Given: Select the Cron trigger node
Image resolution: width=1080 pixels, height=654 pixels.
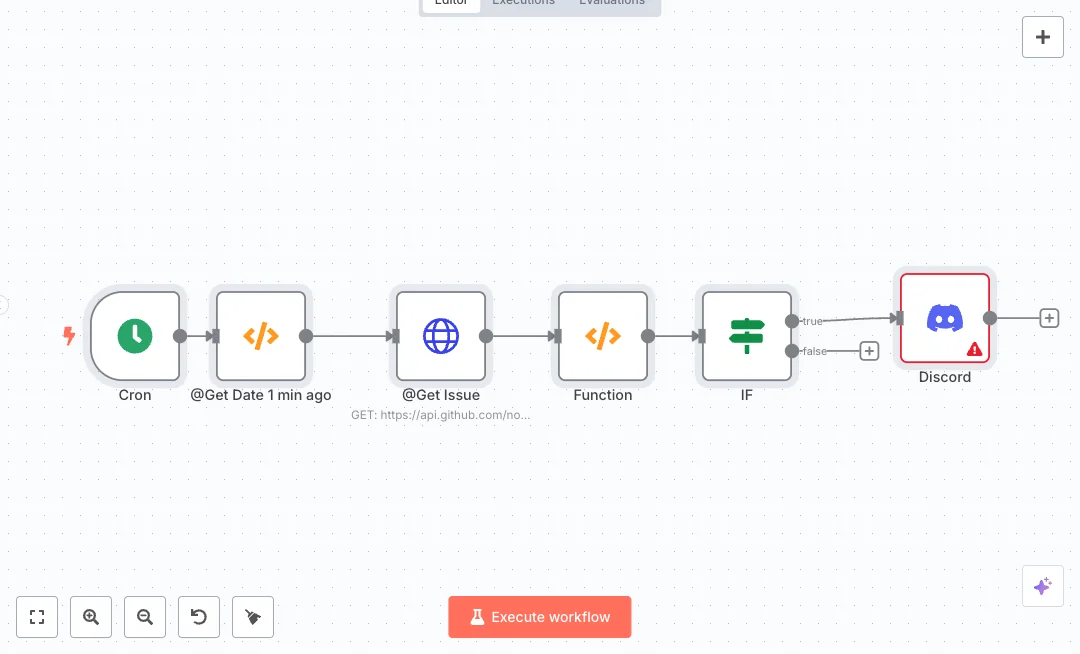Looking at the screenshot, I should click(x=135, y=336).
